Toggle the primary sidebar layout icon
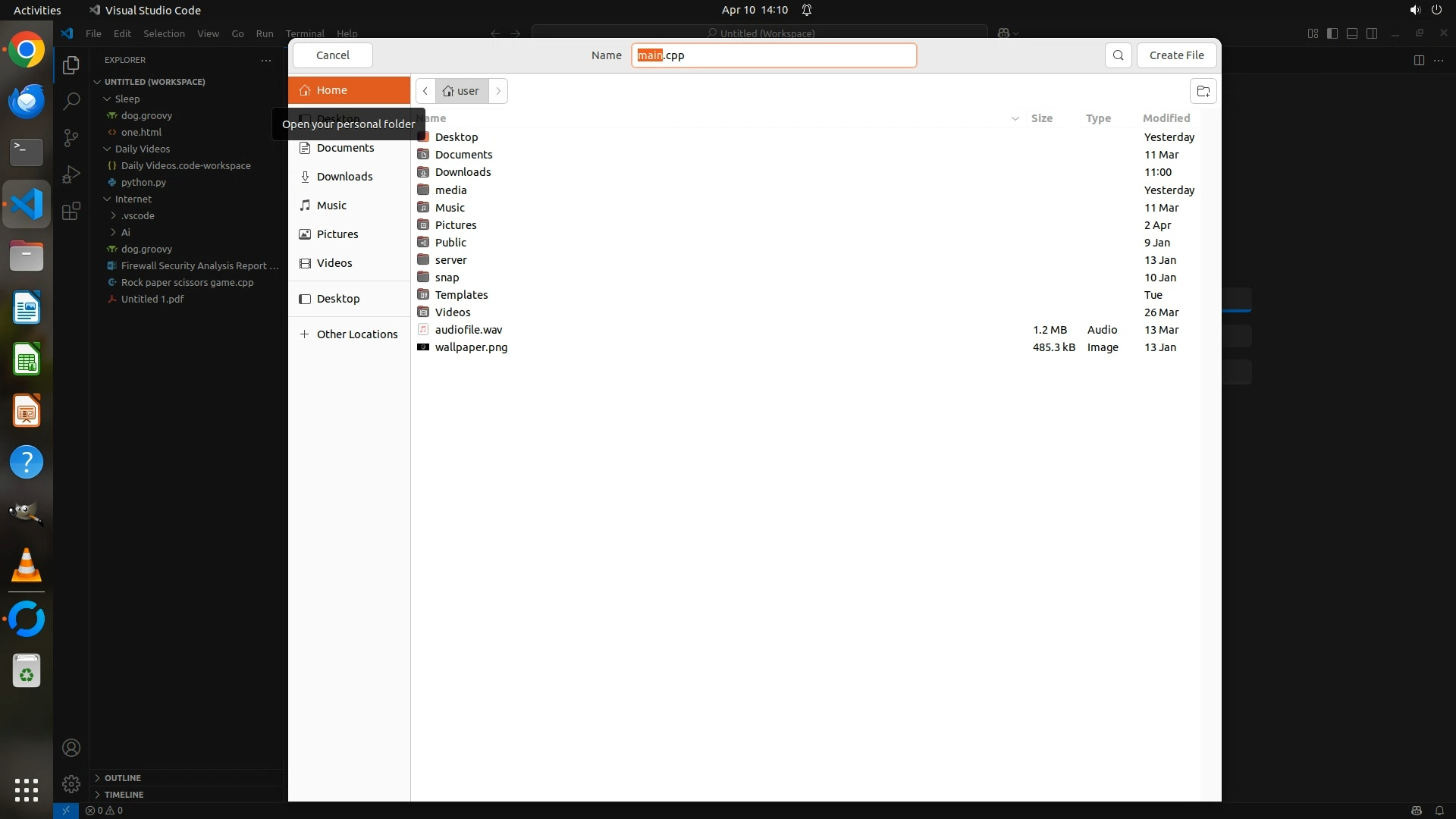Screen dimensions: 1456x819 1332,33
